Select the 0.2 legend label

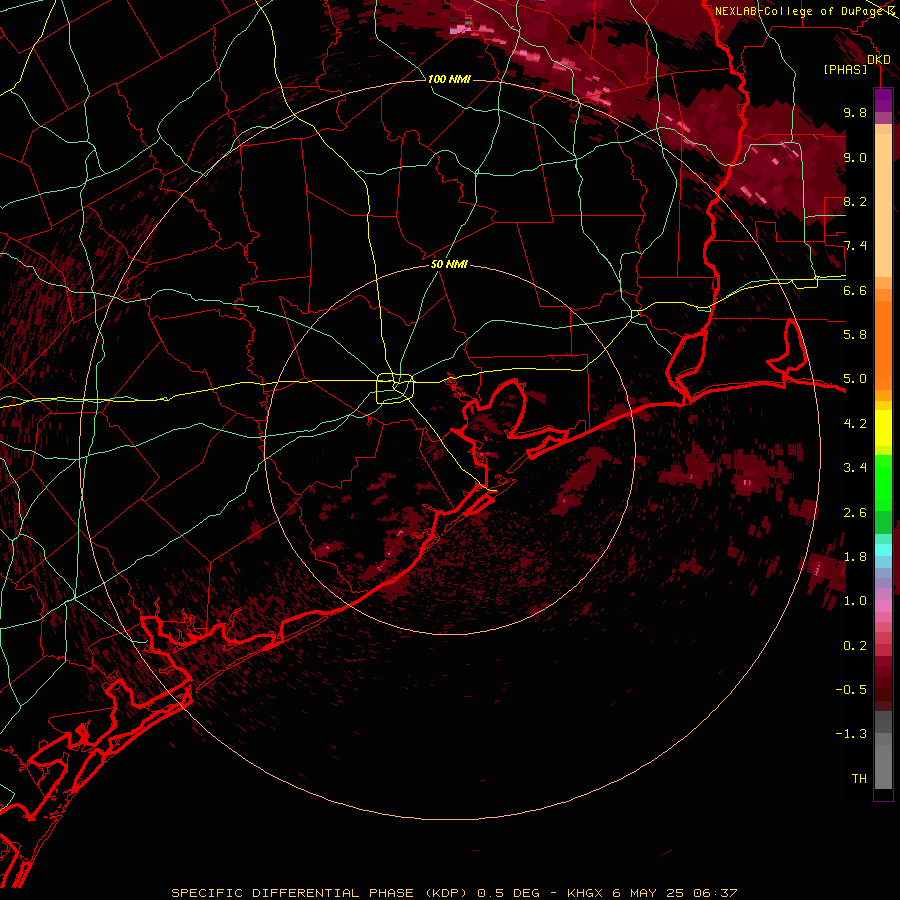pos(855,646)
